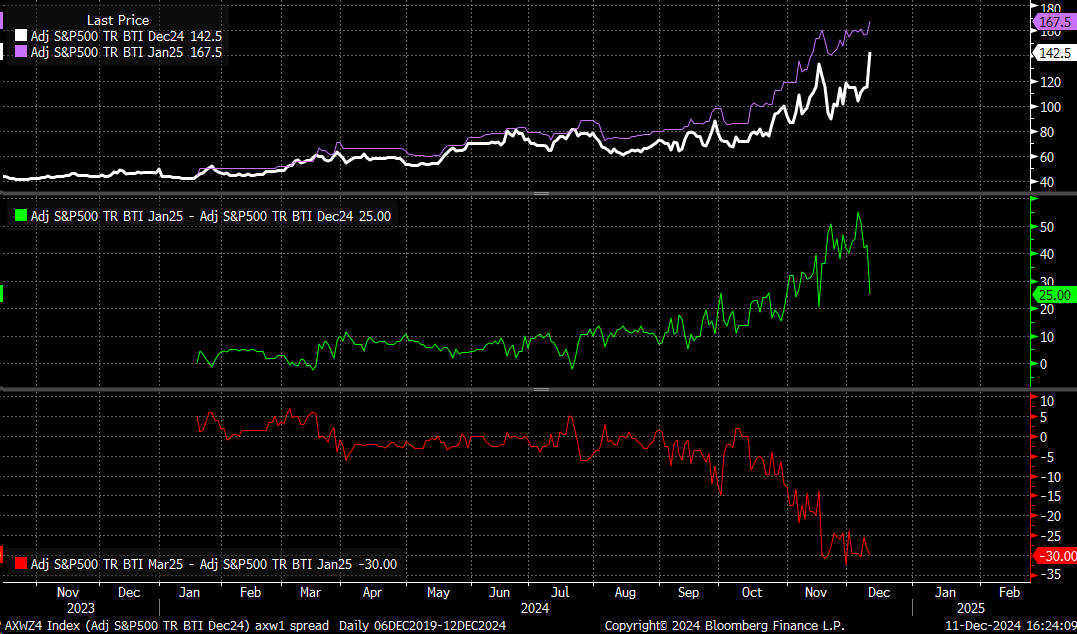Click the red Mar25-Jan25 spread color swatch

tap(21, 564)
